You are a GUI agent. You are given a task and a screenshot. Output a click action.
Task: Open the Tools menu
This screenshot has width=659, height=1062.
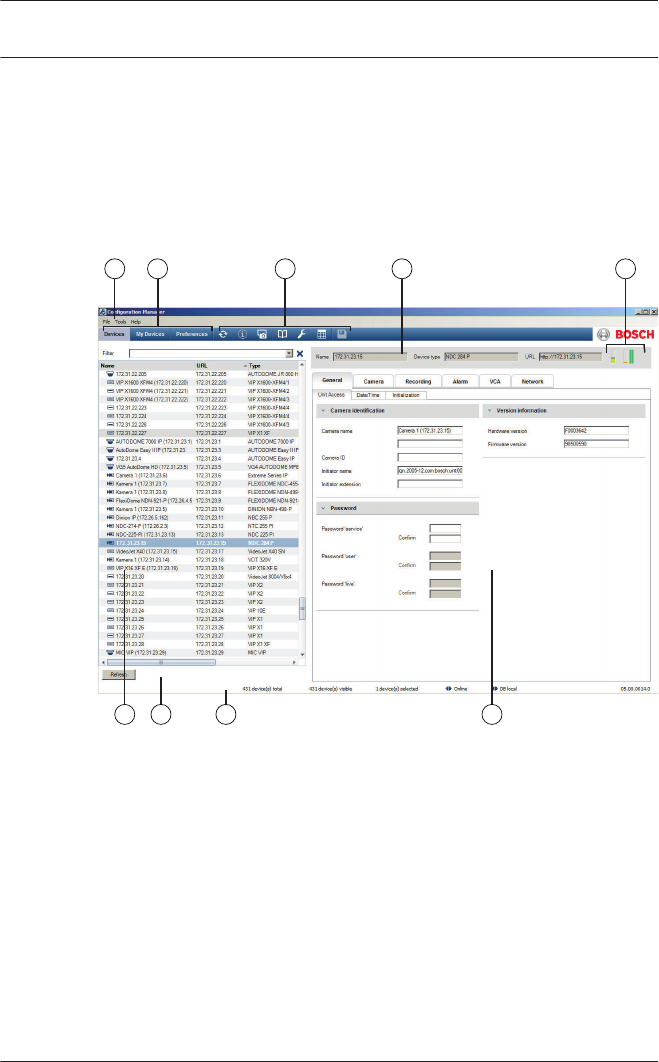[121, 322]
